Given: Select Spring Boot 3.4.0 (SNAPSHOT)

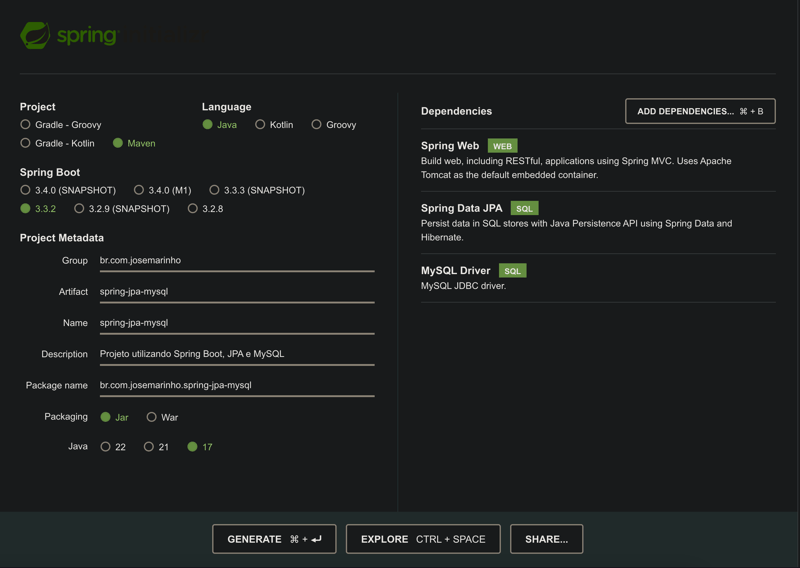Looking at the screenshot, I should [x=68, y=190].
